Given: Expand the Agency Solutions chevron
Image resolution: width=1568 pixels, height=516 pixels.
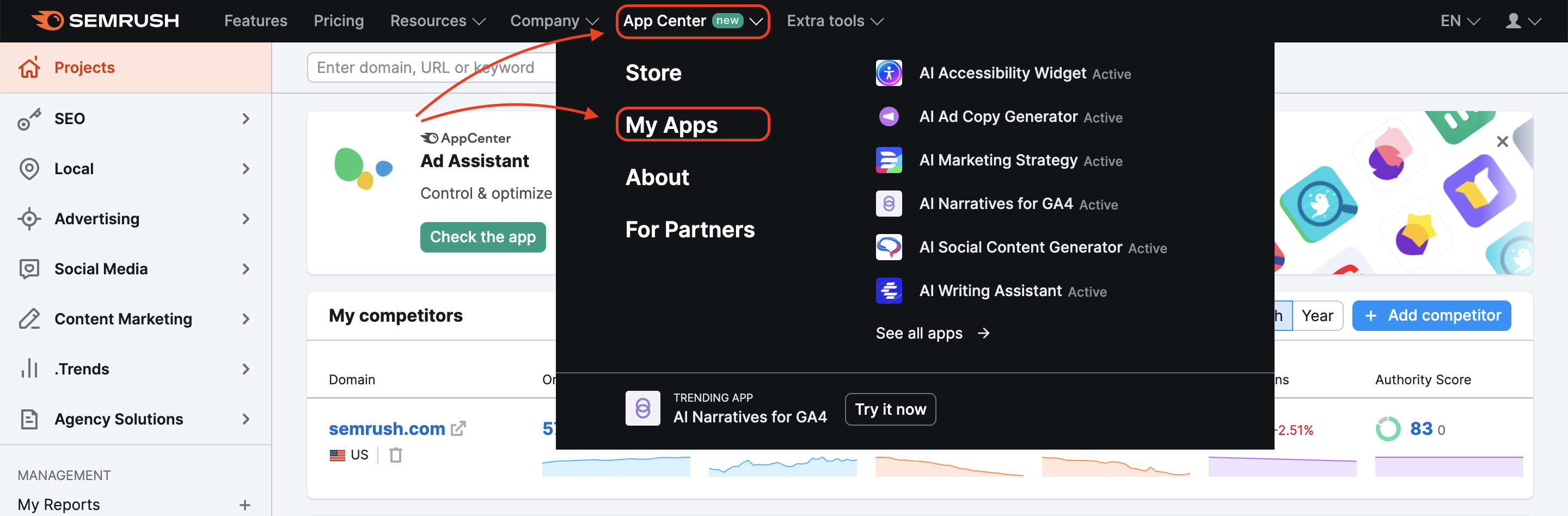Looking at the screenshot, I should pos(246,419).
